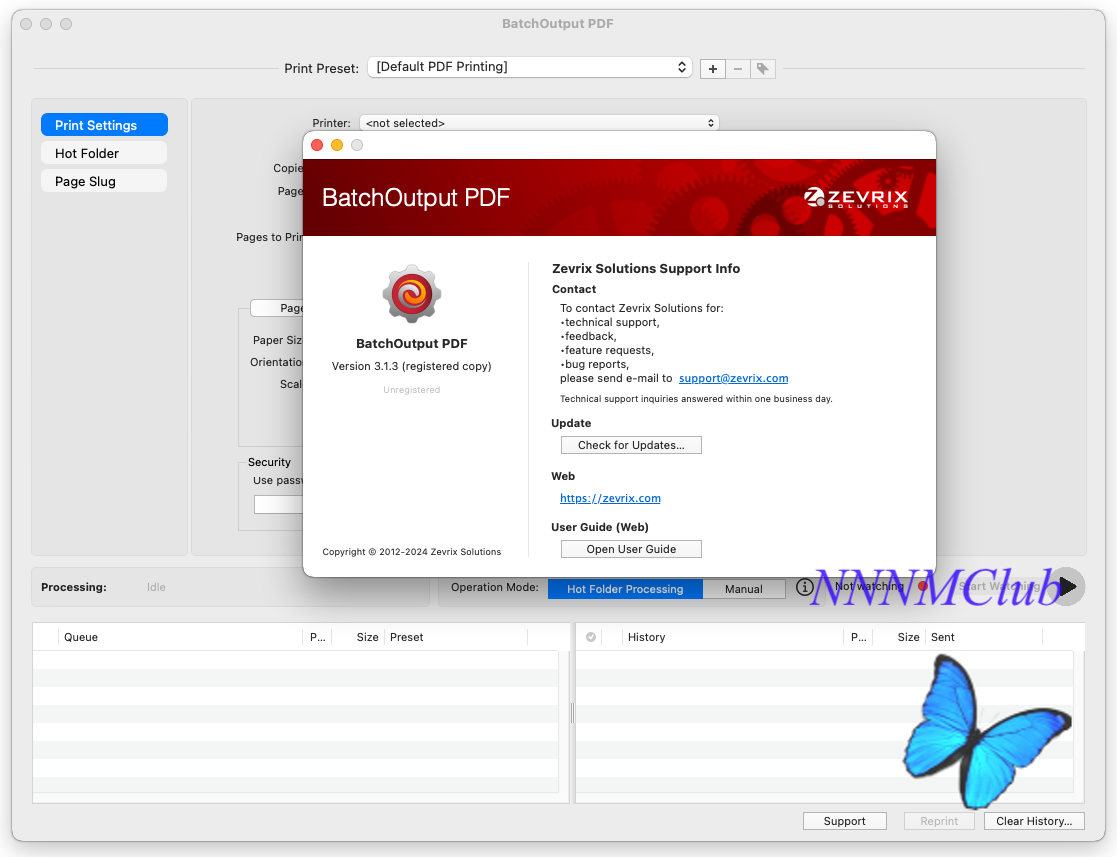
Task: Select Print Settings in sidebar
Action: [x=105, y=125]
